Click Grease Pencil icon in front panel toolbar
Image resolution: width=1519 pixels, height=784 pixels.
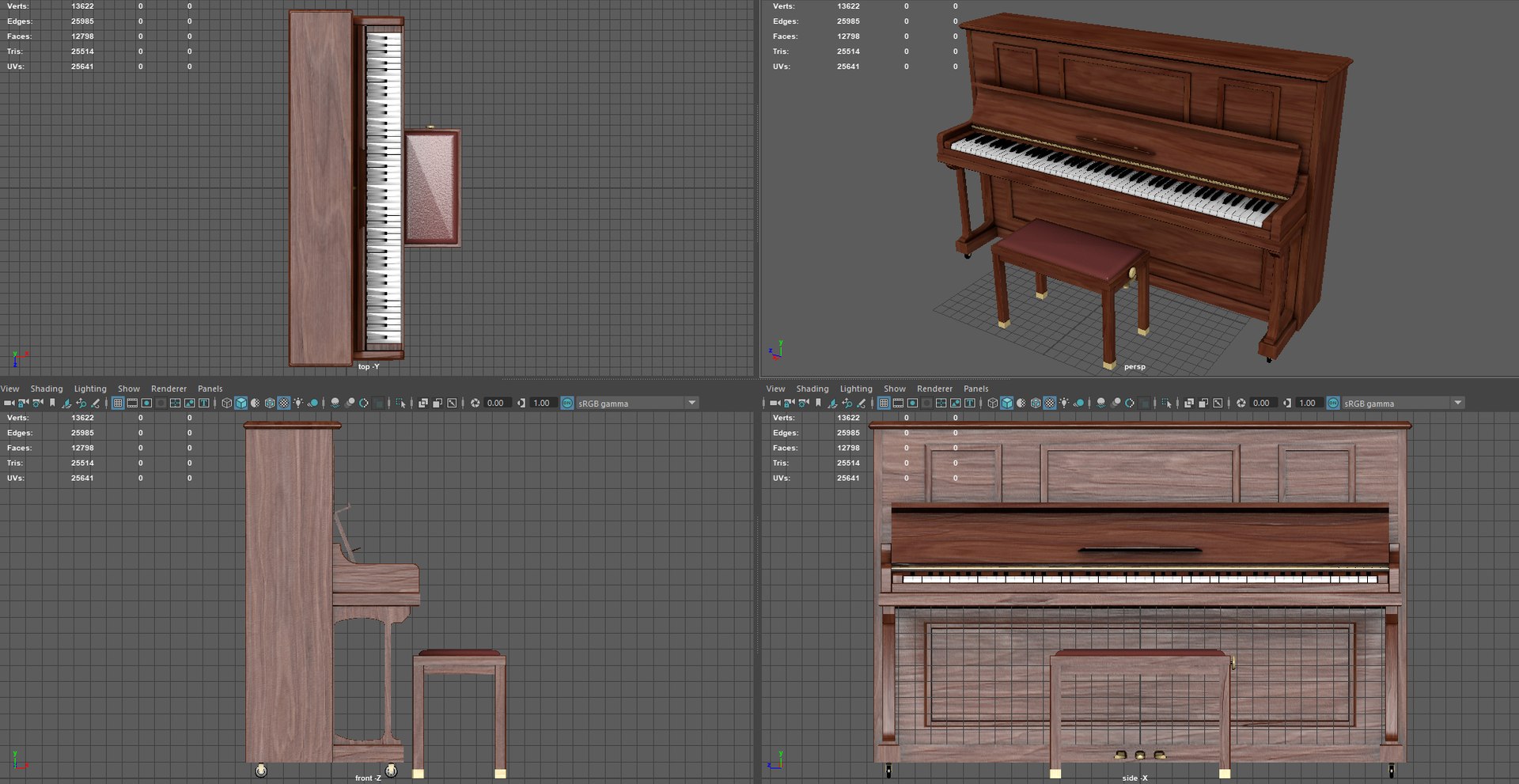[x=95, y=403]
